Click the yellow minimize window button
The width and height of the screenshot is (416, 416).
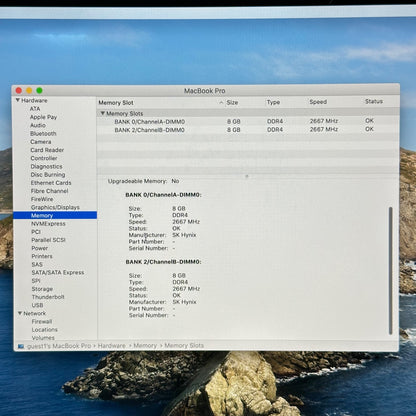point(29,90)
